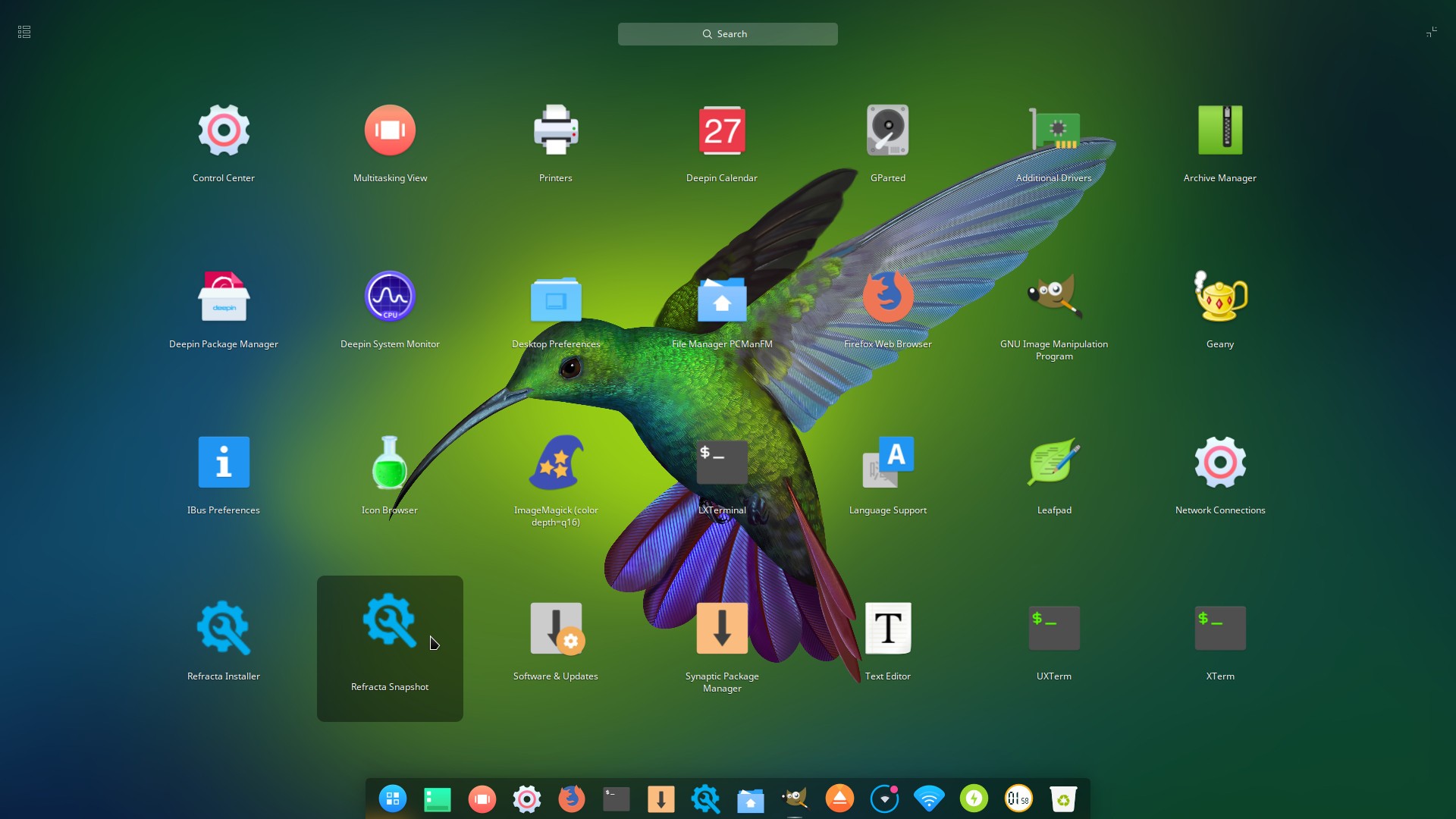Click the Search input field

[x=726, y=33]
